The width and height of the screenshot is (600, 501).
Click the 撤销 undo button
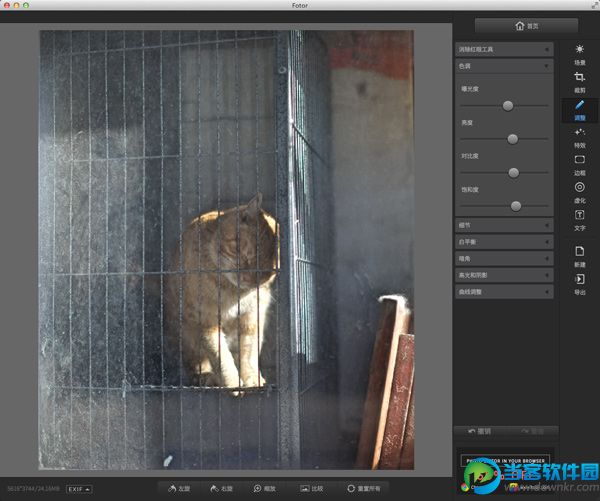click(x=478, y=431)
